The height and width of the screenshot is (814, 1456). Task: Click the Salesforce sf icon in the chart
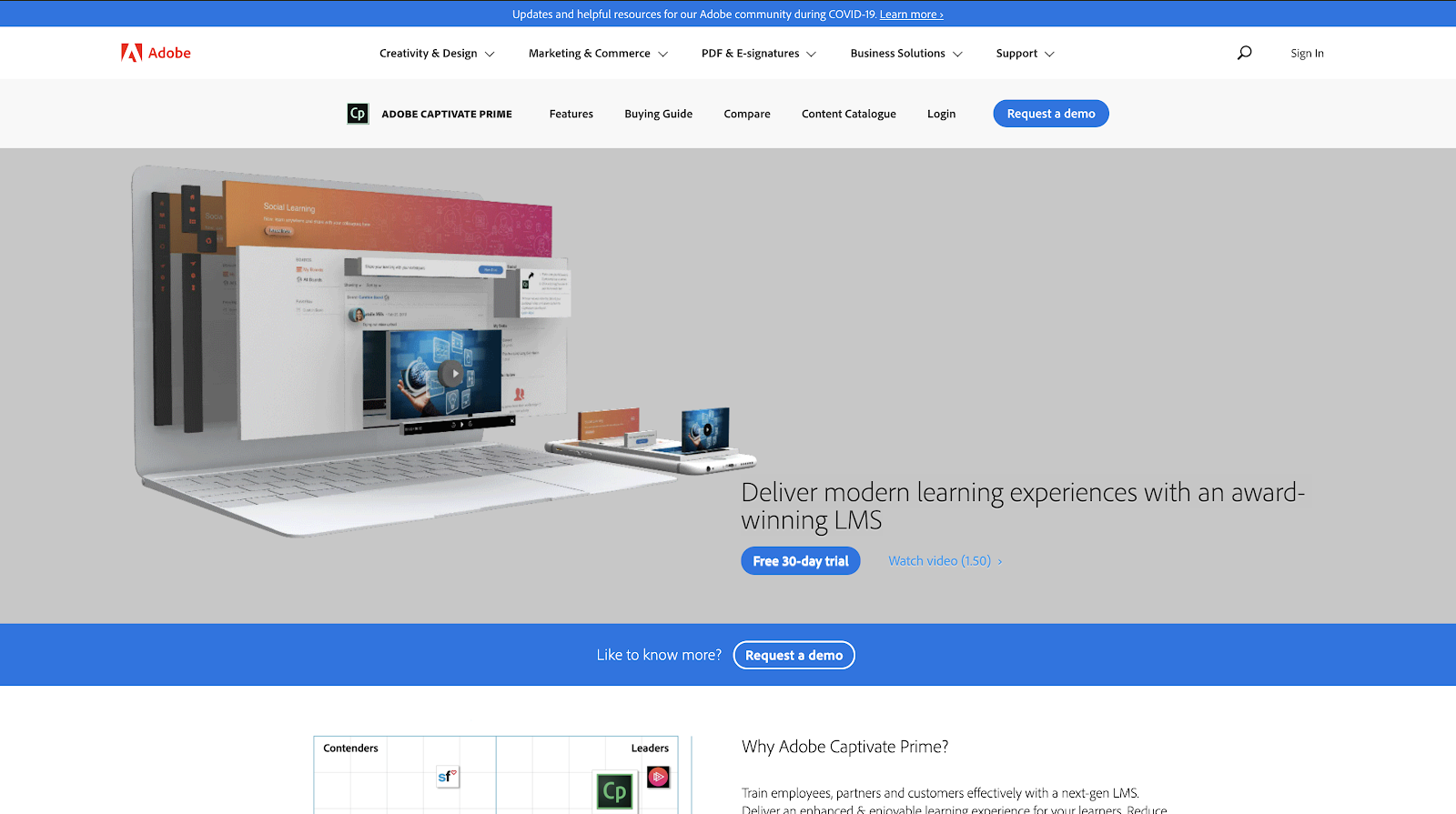click(x=447, y=777)
